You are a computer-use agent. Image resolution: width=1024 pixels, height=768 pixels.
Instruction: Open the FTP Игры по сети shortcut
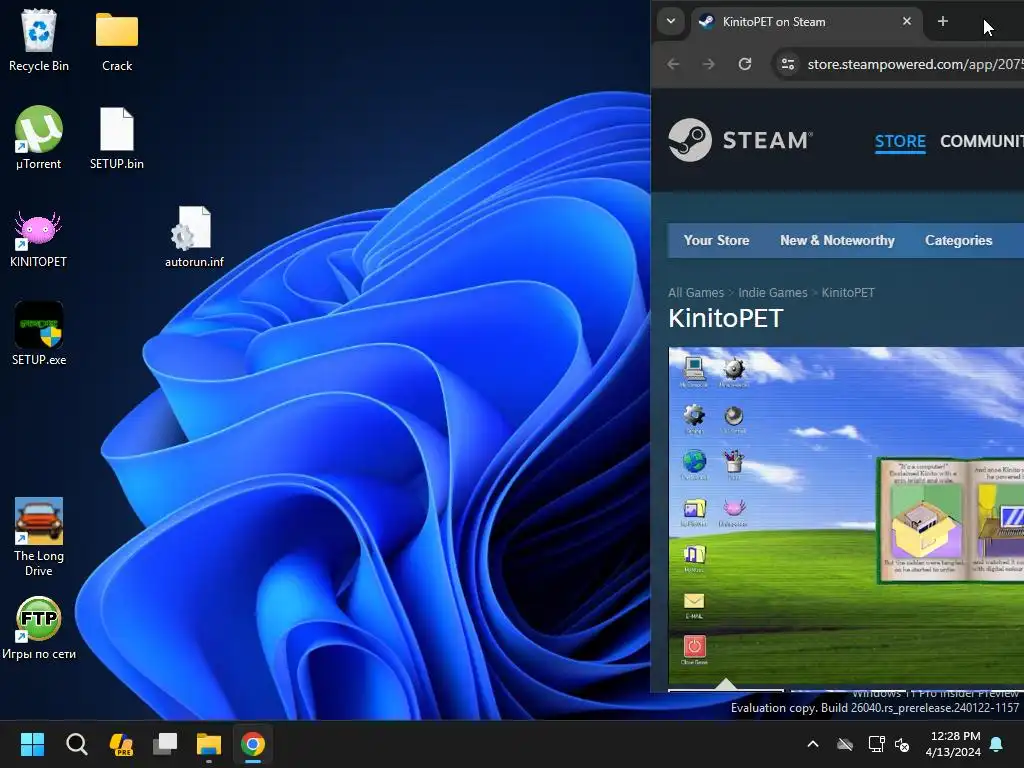point(39,628)
